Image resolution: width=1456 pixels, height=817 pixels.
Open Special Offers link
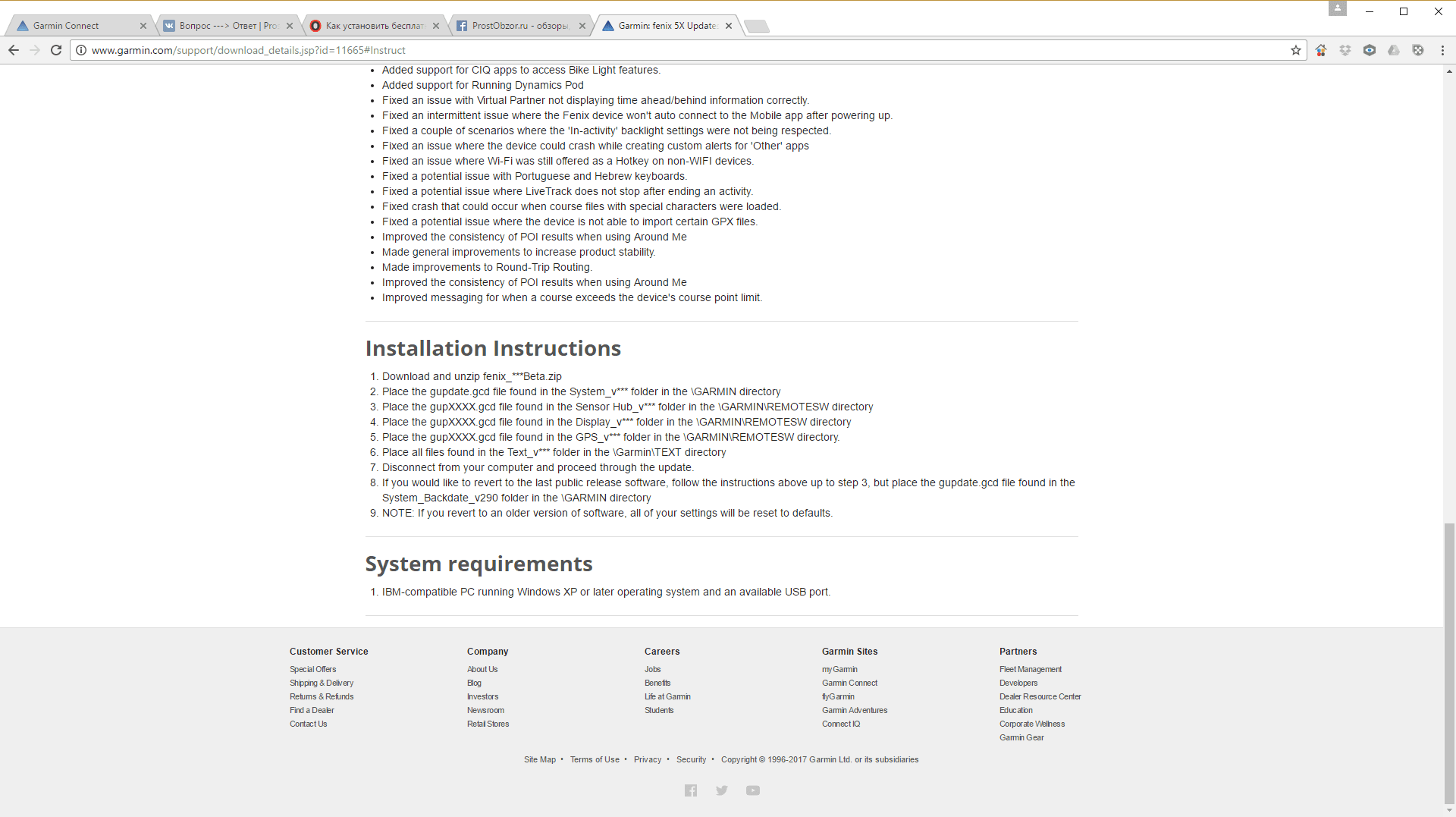tap(312, 669)
